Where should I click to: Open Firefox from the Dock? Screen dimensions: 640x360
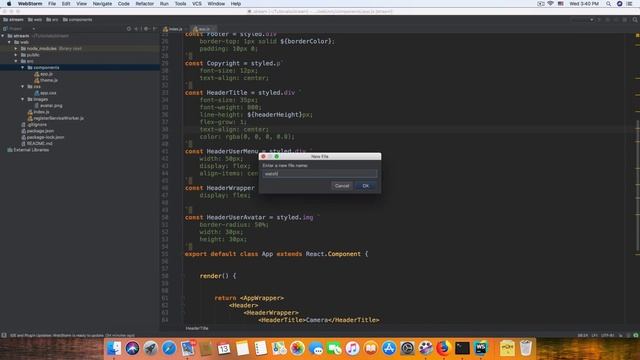click(x=443, y=348)
